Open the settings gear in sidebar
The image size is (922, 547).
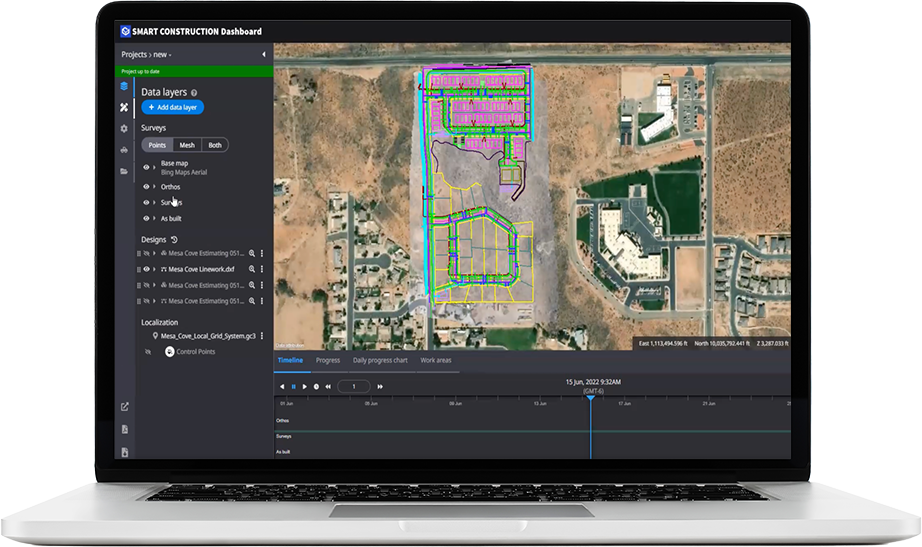[124, 128]
